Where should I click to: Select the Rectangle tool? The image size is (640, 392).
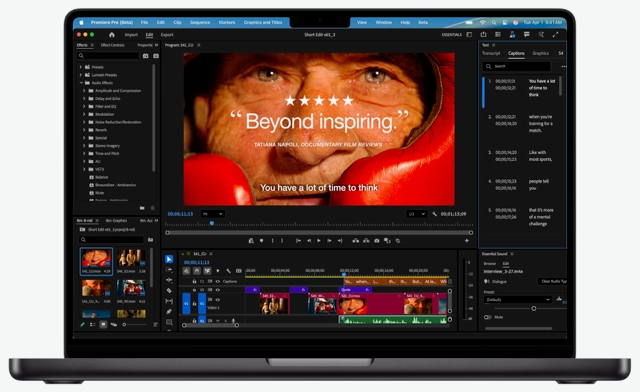point(169,322)
